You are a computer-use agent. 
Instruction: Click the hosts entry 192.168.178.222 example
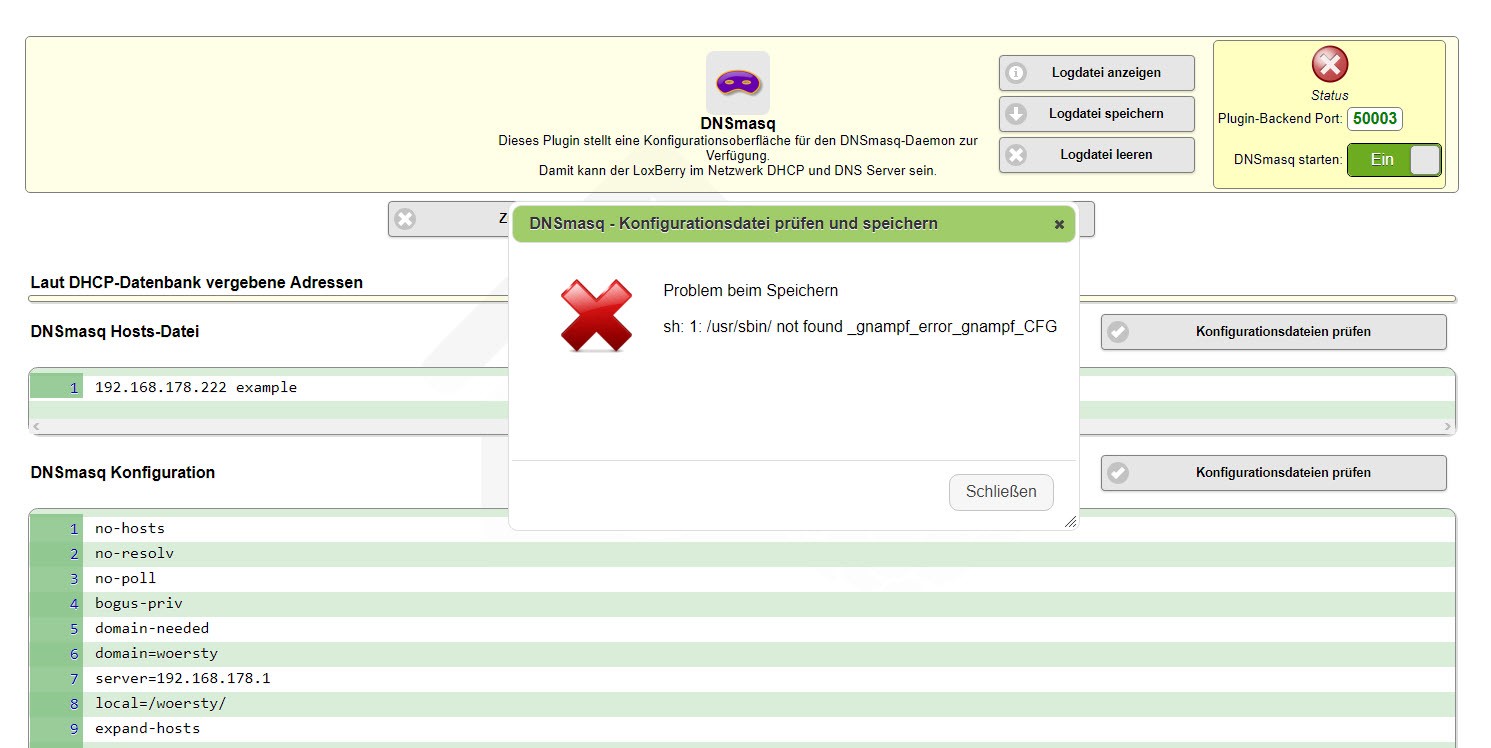[196, 388]
